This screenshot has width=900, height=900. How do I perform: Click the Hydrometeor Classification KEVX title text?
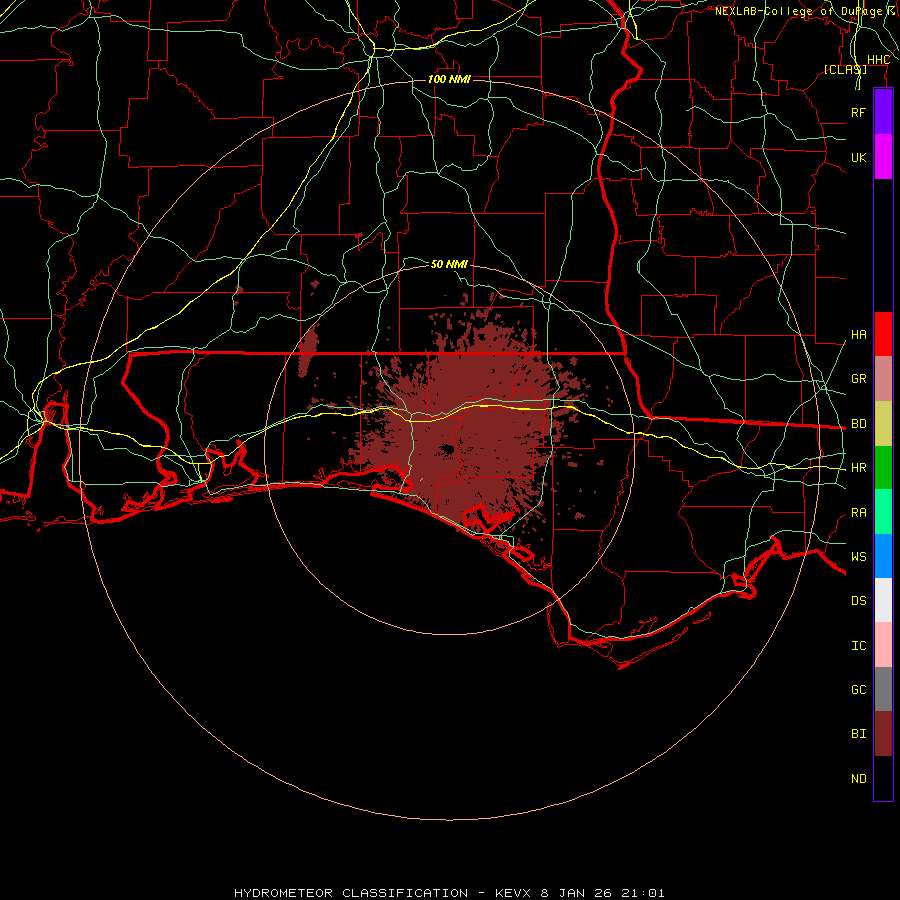pyautogui.click(x=449, y=893)
